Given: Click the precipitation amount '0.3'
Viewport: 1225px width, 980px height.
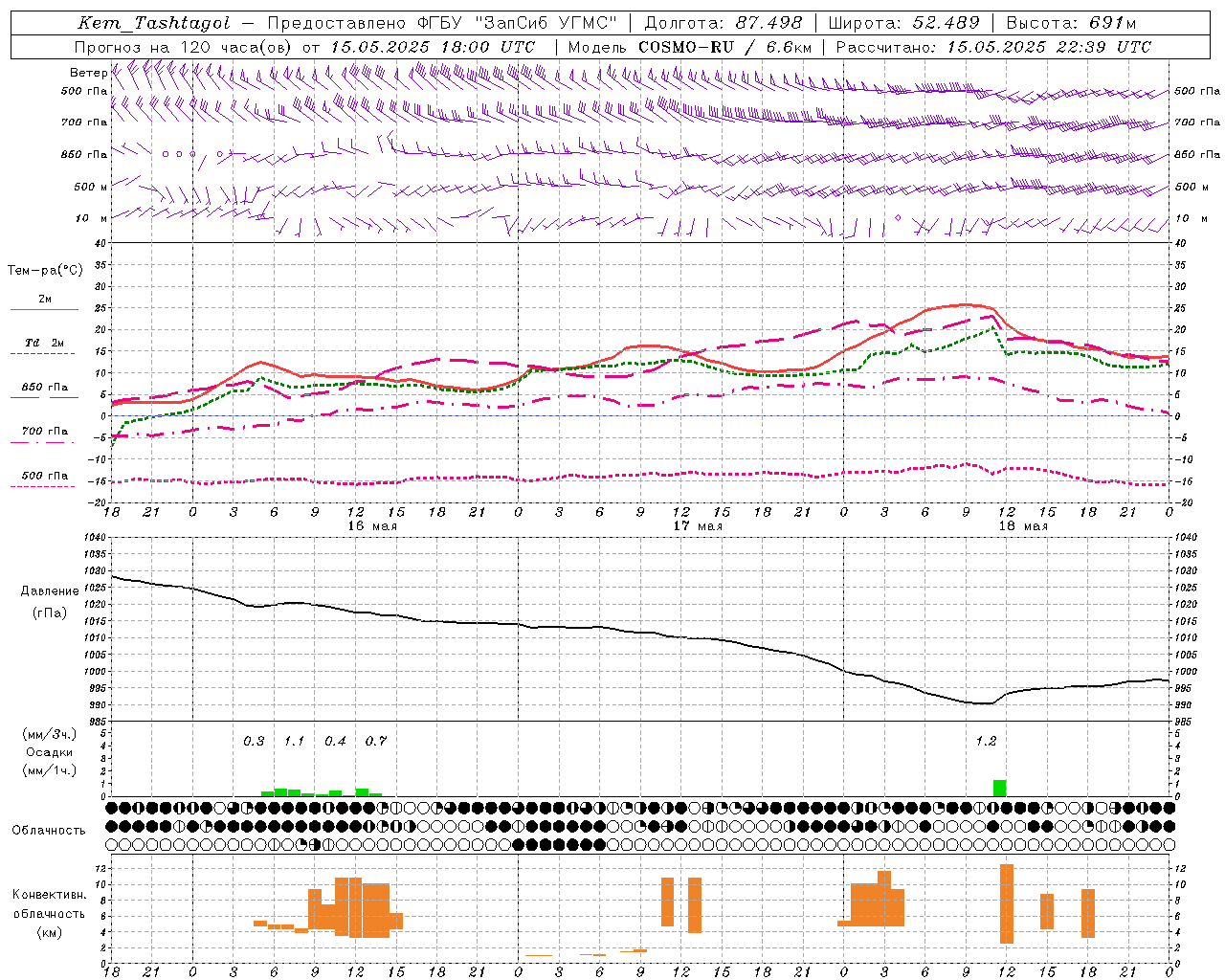Looking at the screenshot, I should (254, 741).
